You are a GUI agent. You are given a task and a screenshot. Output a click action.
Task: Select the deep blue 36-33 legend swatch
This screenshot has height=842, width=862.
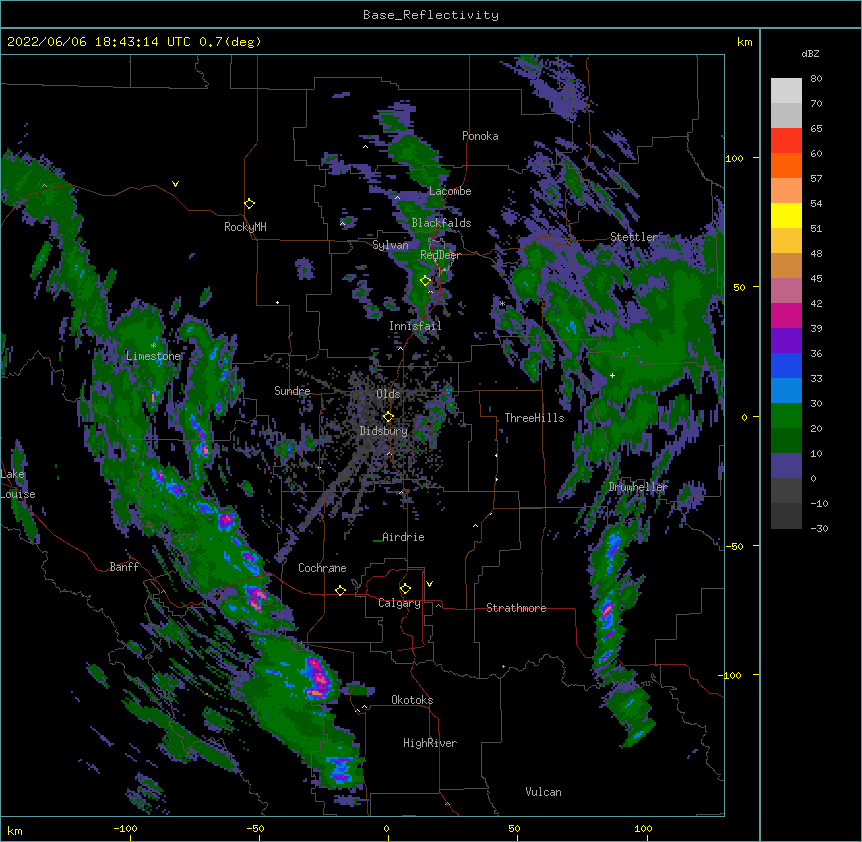(x=786, y=365)
